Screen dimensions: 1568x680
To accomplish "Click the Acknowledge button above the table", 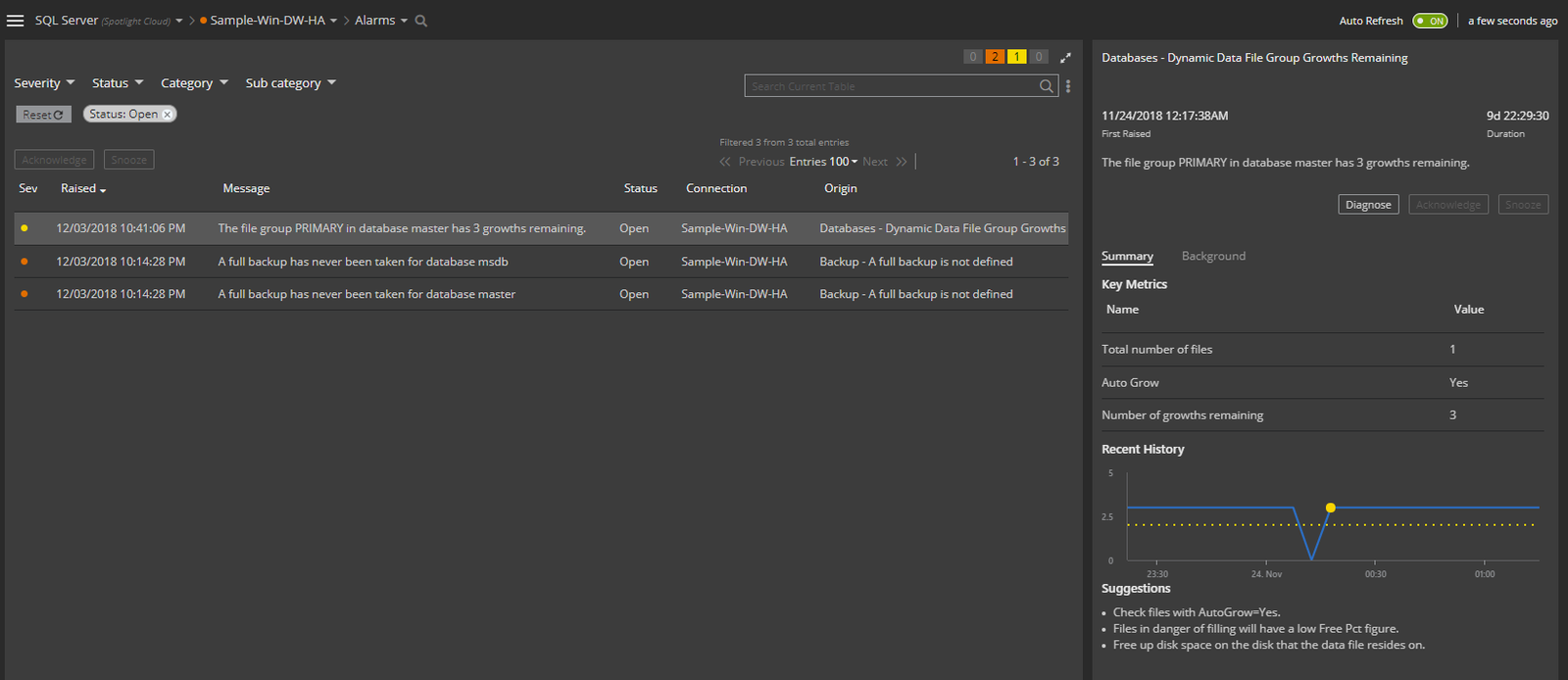I will [54, 160].
